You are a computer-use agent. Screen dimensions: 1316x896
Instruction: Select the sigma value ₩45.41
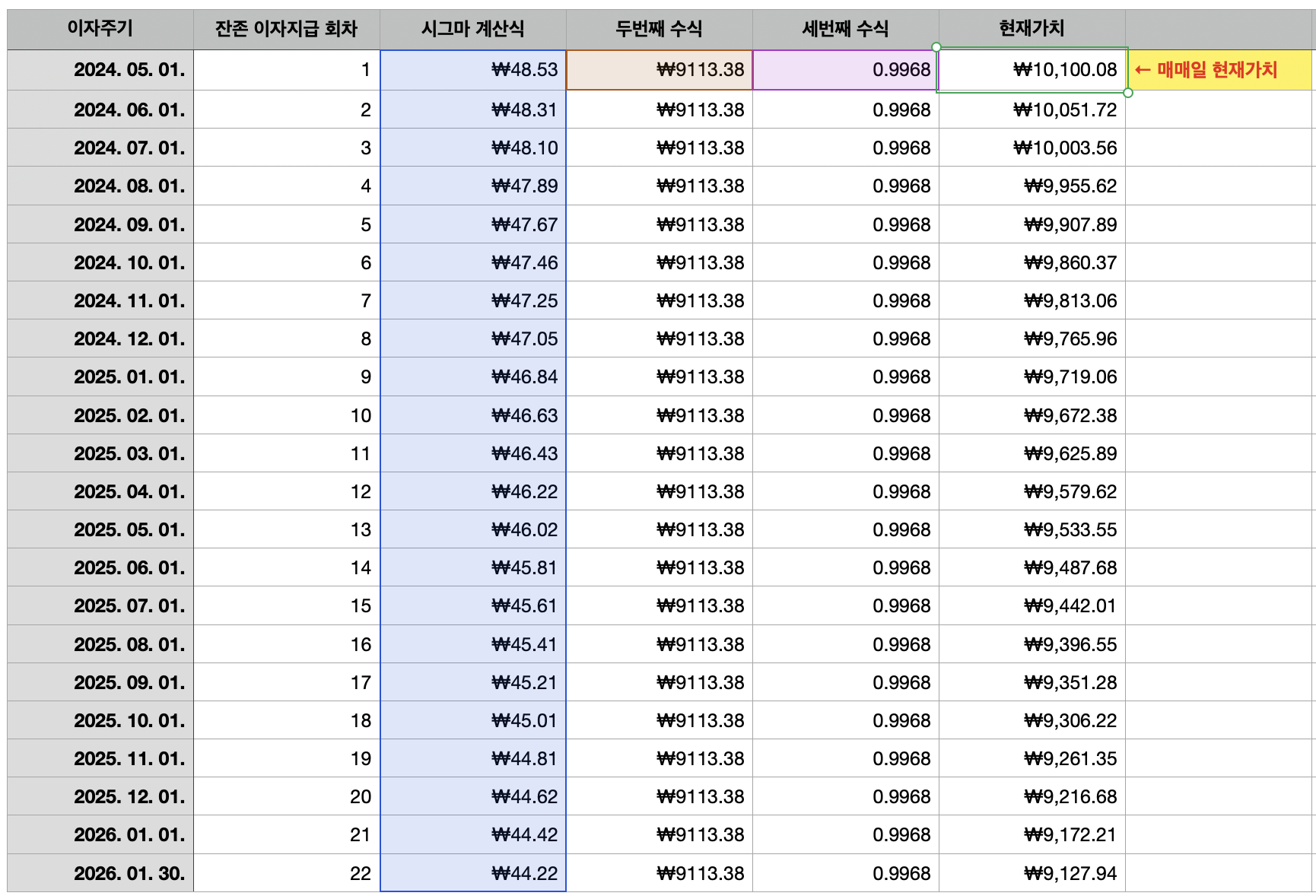[x=473, y=644]
